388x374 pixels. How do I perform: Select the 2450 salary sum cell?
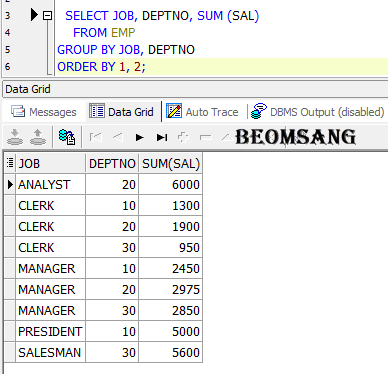[170, 268]
